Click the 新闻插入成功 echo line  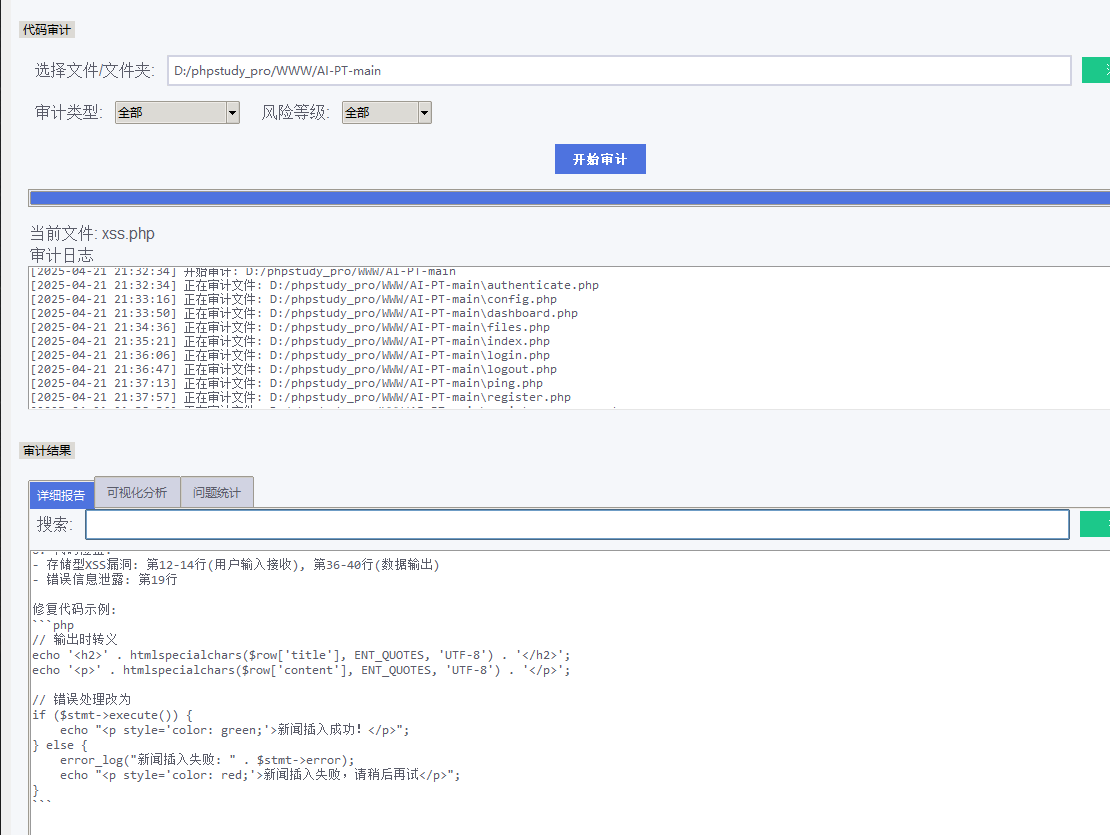(x=234, y=730)
